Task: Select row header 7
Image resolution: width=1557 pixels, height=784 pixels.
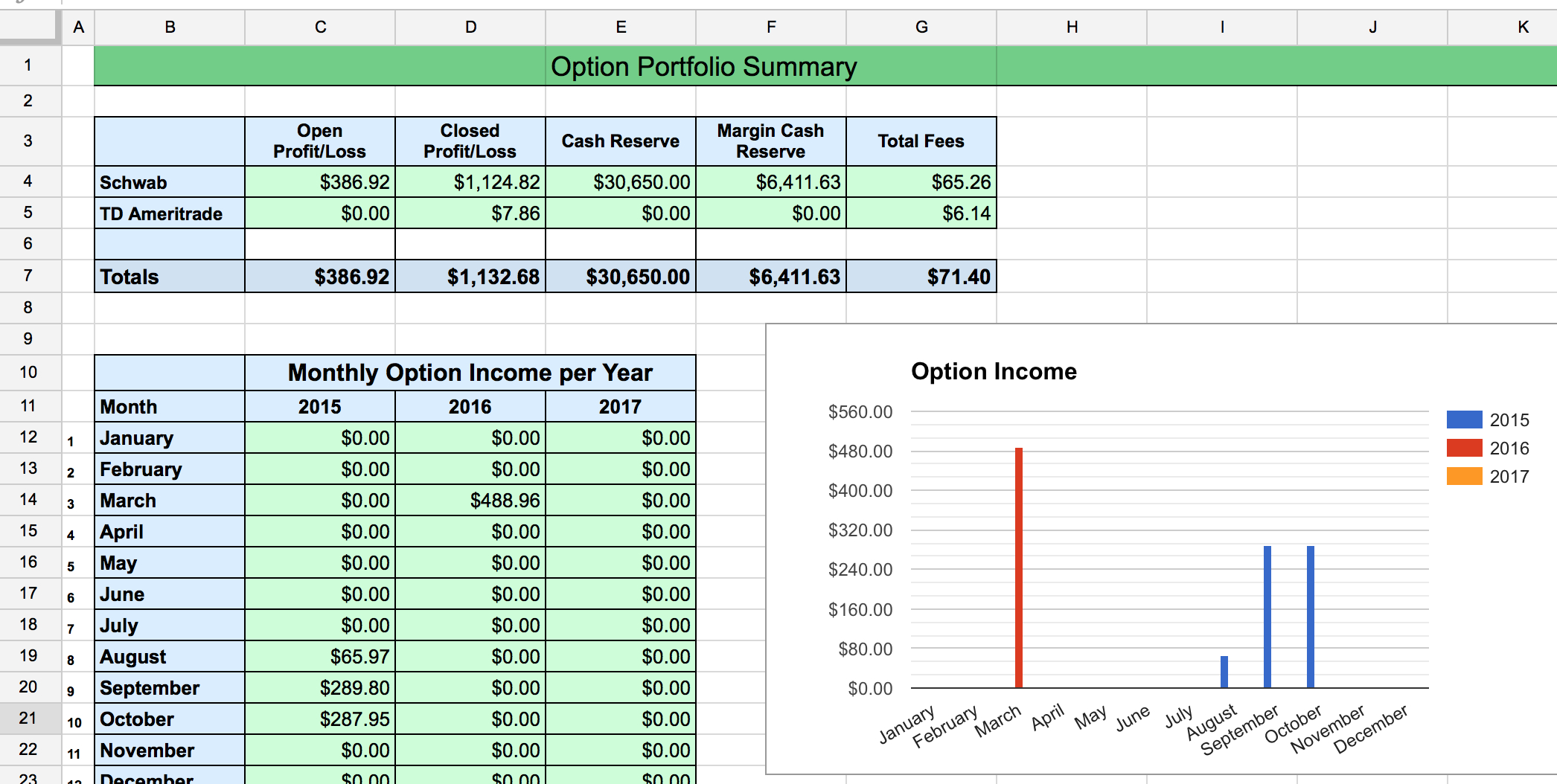Action: [28, 276]
